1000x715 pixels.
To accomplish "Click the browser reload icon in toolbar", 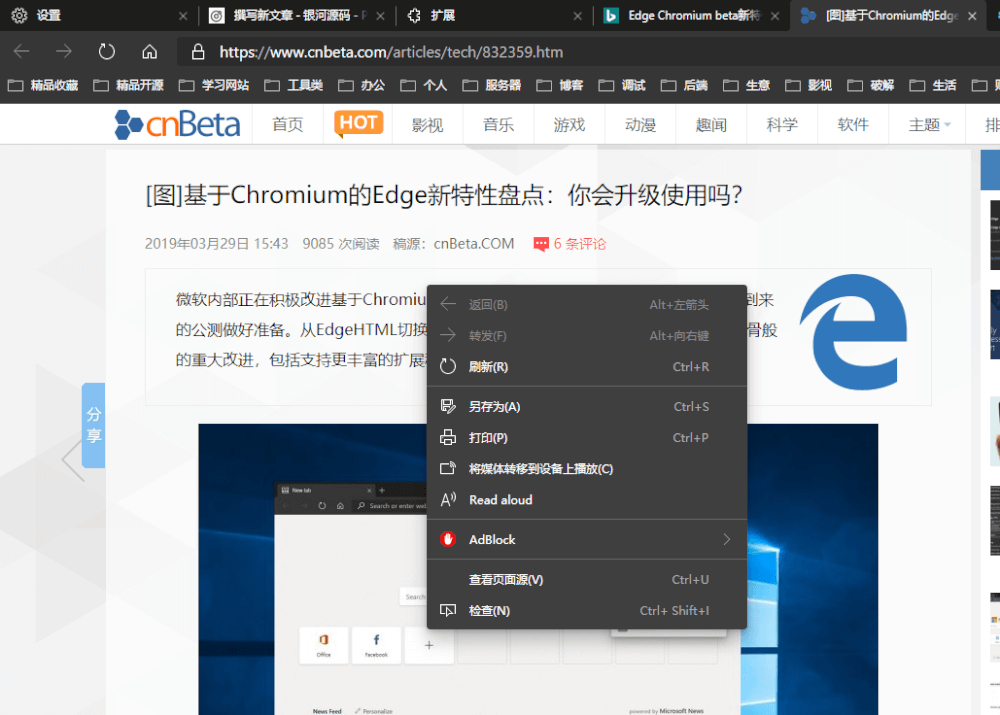I will pos(107,52).
